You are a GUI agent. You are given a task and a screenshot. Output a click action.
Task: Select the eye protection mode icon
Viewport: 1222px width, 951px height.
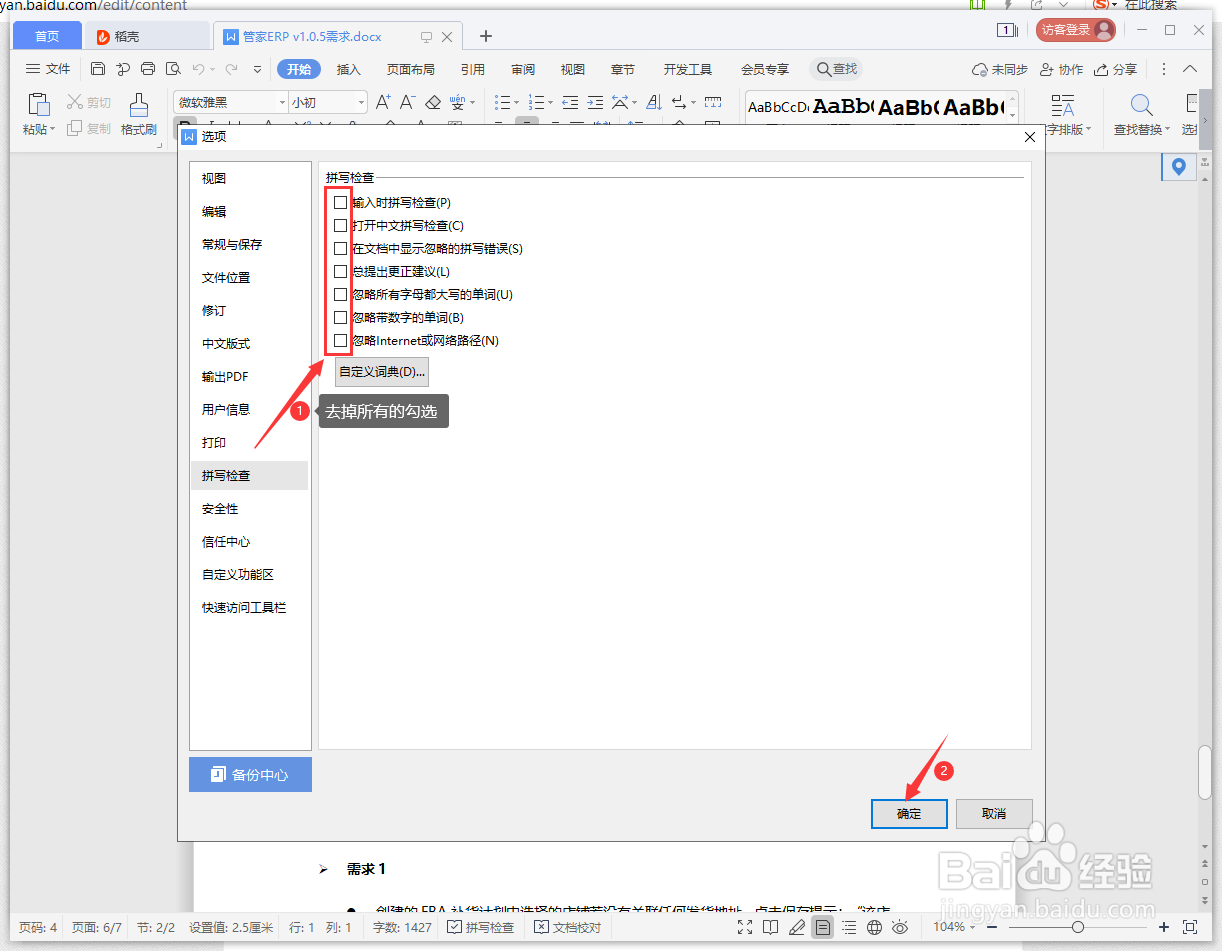point(899,927)
